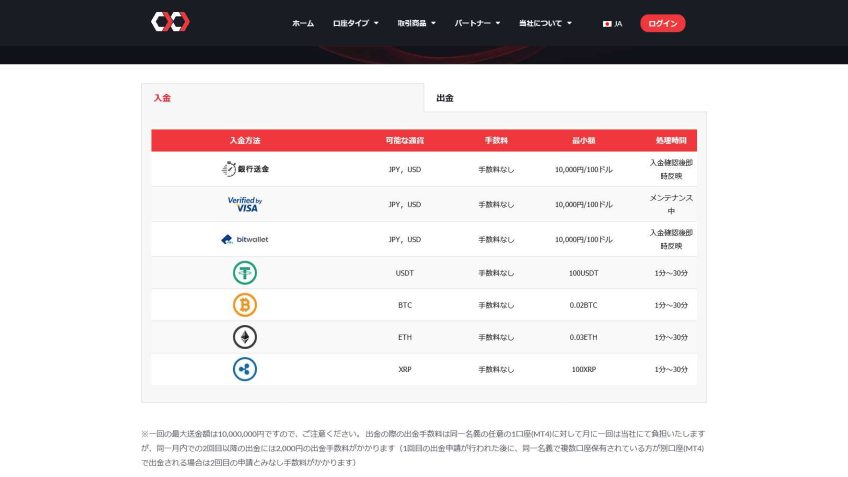This screenshot has width=848, height=477.
Task: Click the JA language selector
Action: point(618,23)
